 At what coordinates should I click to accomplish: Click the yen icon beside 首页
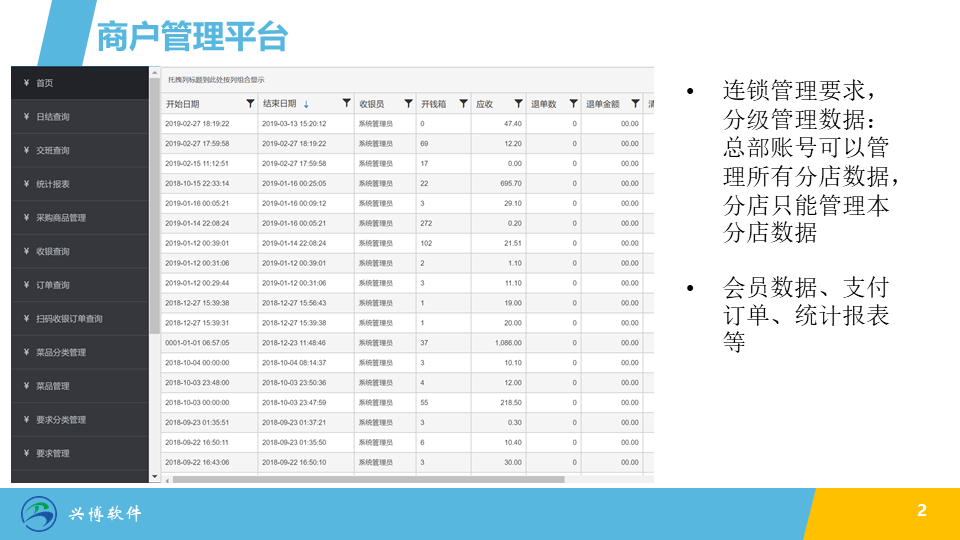coord(26,83)
